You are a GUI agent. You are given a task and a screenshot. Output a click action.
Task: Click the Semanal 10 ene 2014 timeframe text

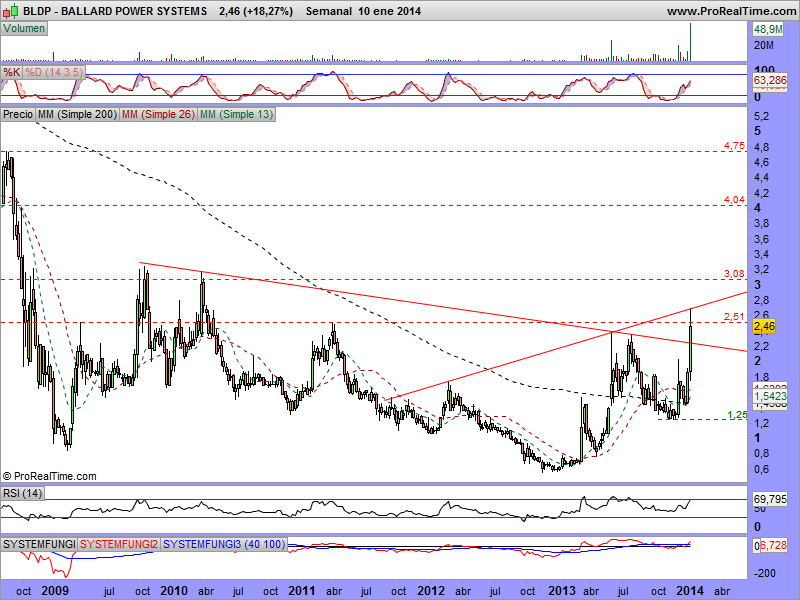tap(363, 11)
